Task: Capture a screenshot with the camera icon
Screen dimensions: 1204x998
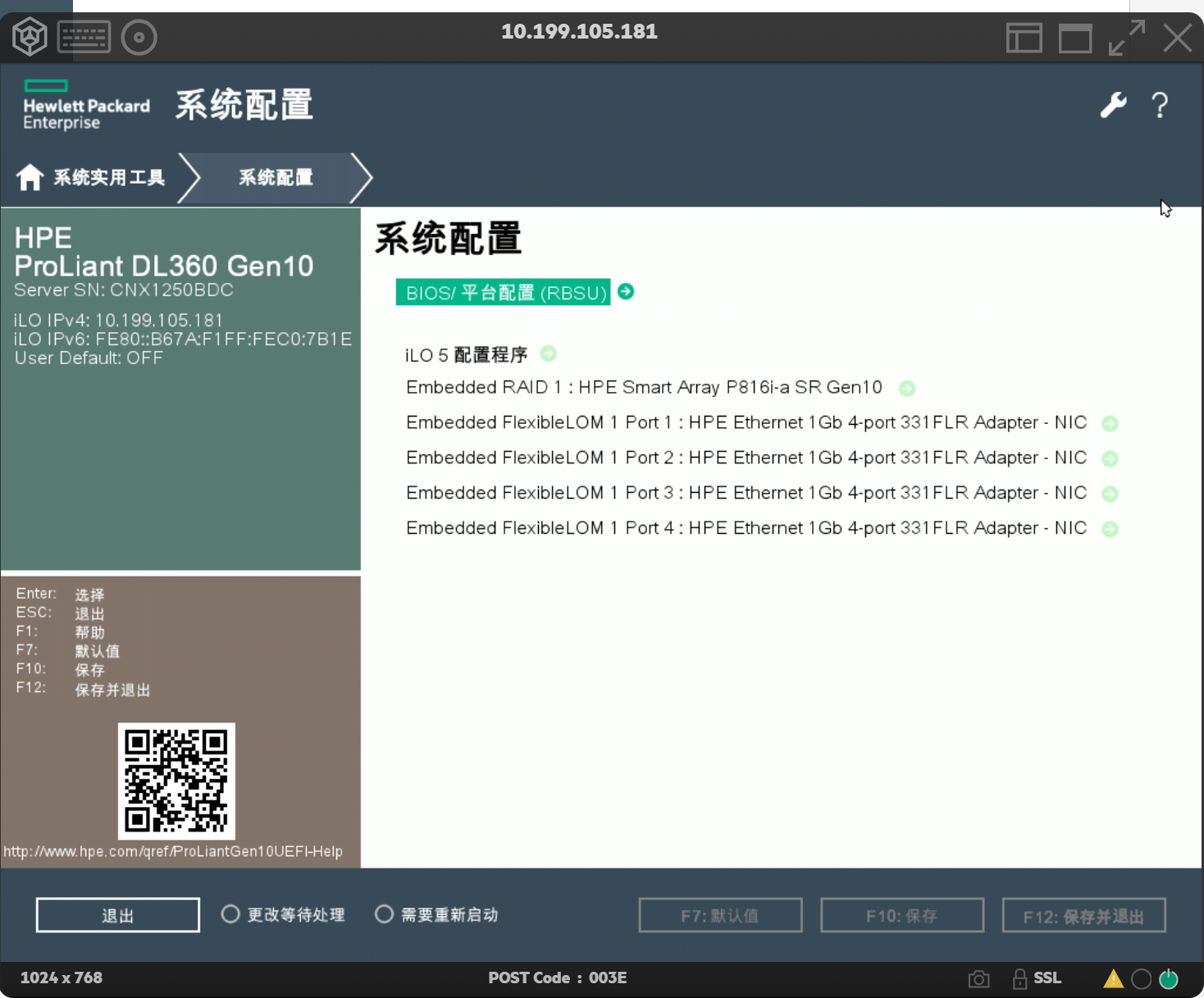Action: (978, 977)
